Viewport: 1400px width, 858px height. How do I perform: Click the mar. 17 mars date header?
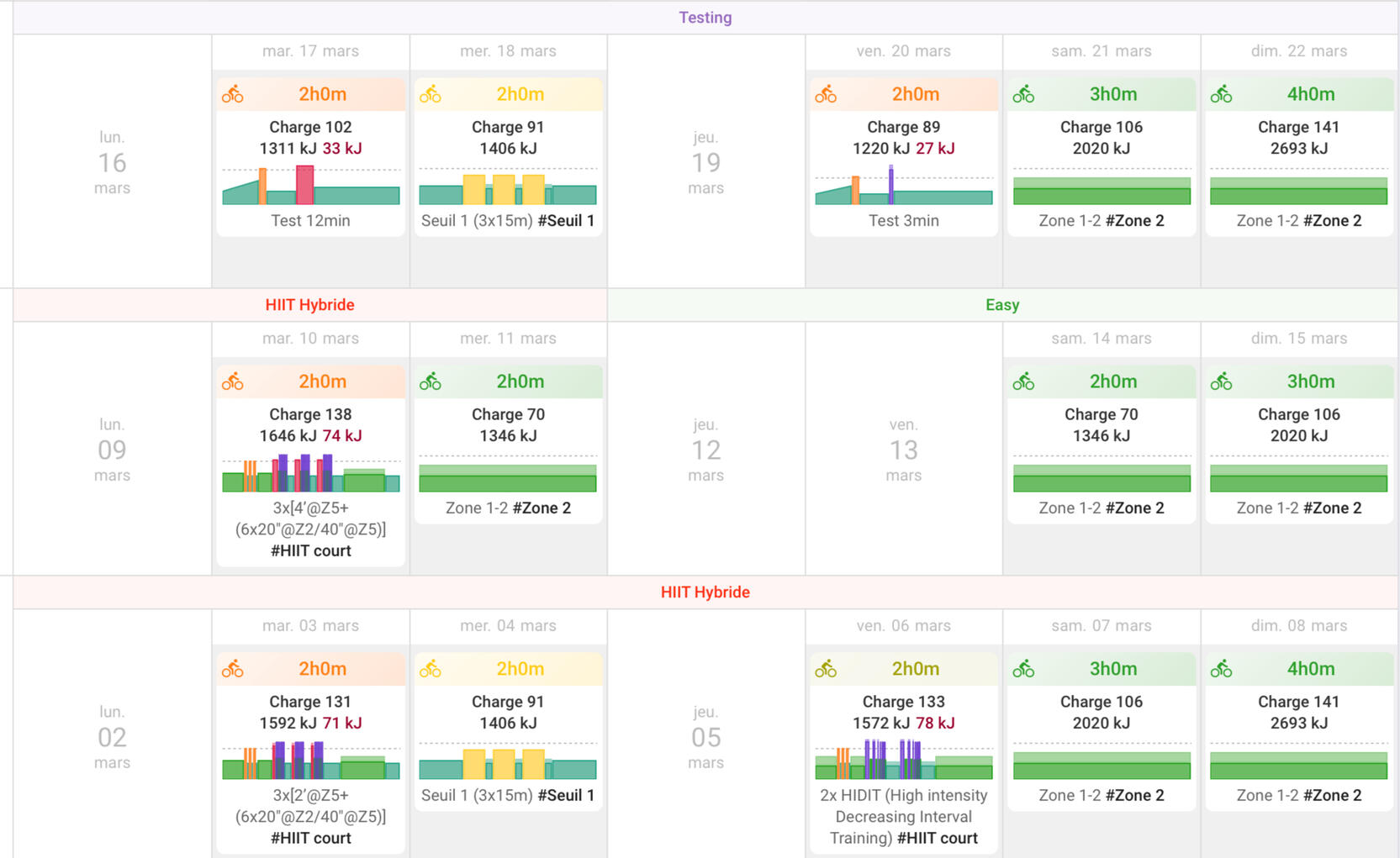click(310, 51)
